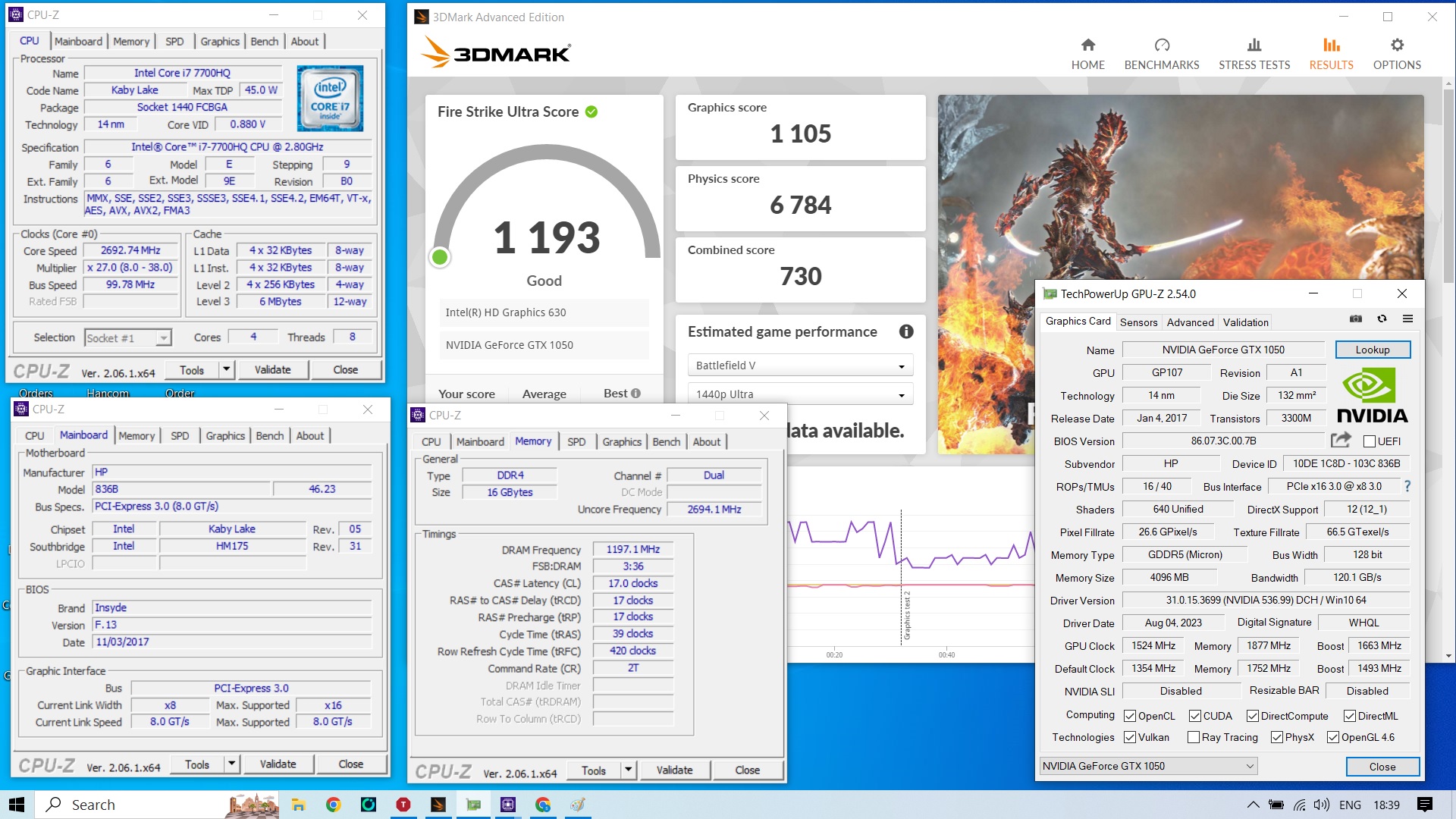Click the Estimated game performance info icon
Image resolution: width=1456 pixels, height=819 pixels.
[x=906, y=331]
